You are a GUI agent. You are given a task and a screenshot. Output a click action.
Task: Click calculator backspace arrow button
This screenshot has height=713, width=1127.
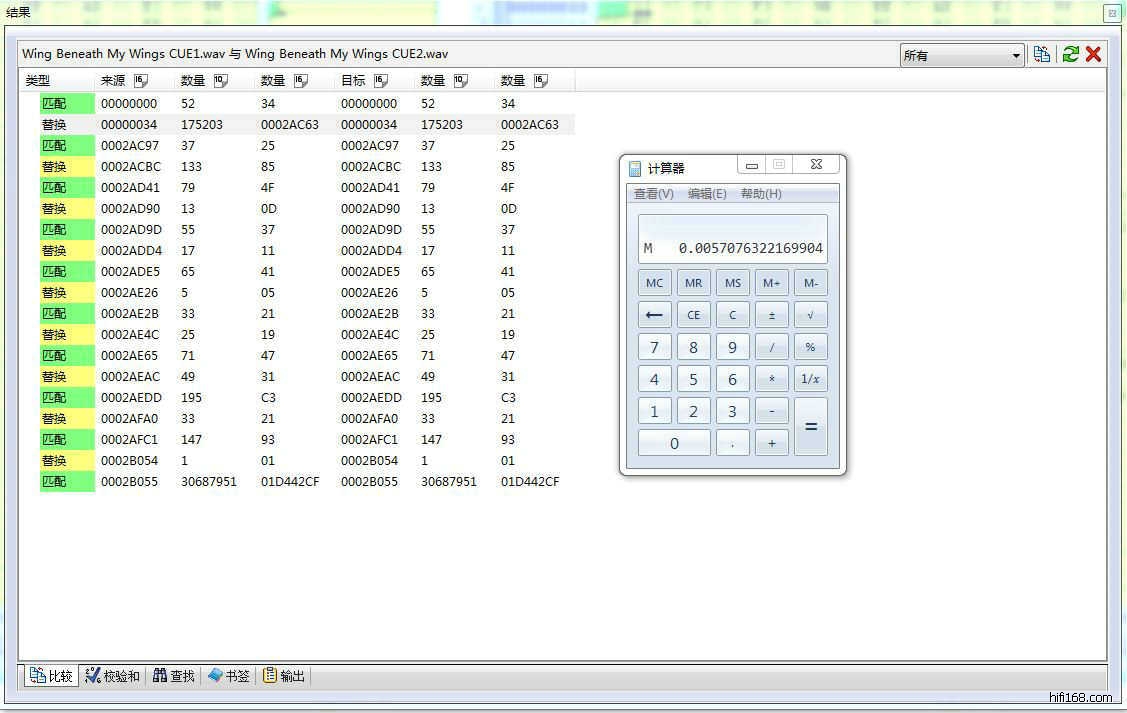[x=654, y=315]
